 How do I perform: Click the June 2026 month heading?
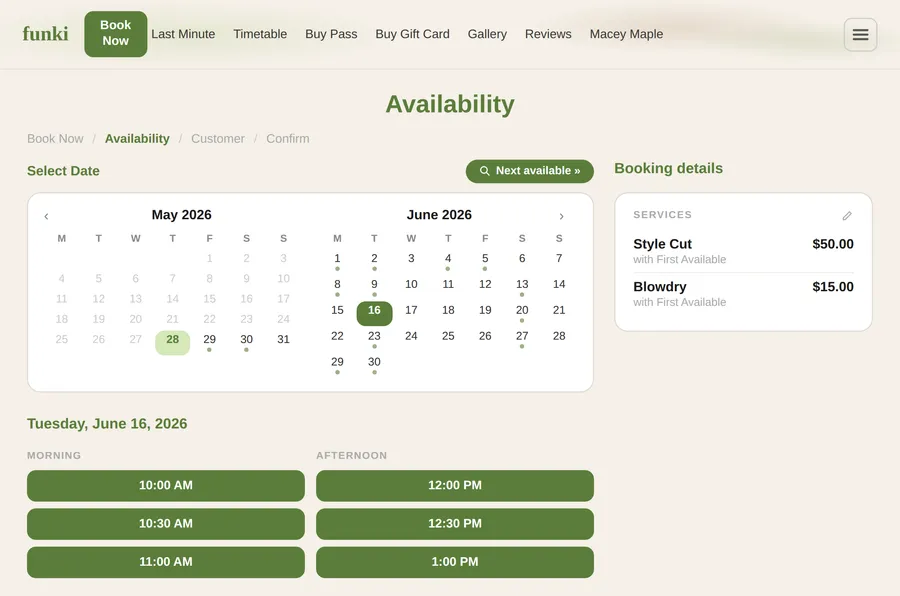click(x=439, y=215)
